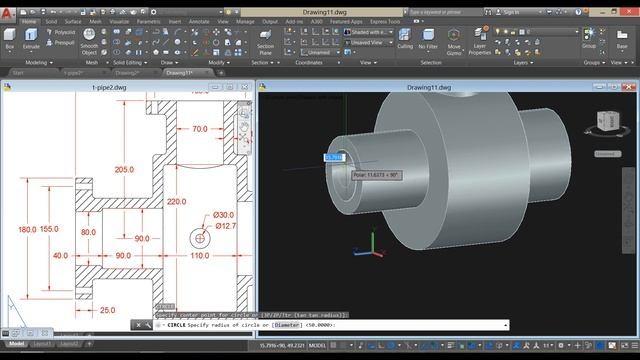Select the Polysolid tool
The width and height of the screenshot is (640, 360).
tap(61, 32)
